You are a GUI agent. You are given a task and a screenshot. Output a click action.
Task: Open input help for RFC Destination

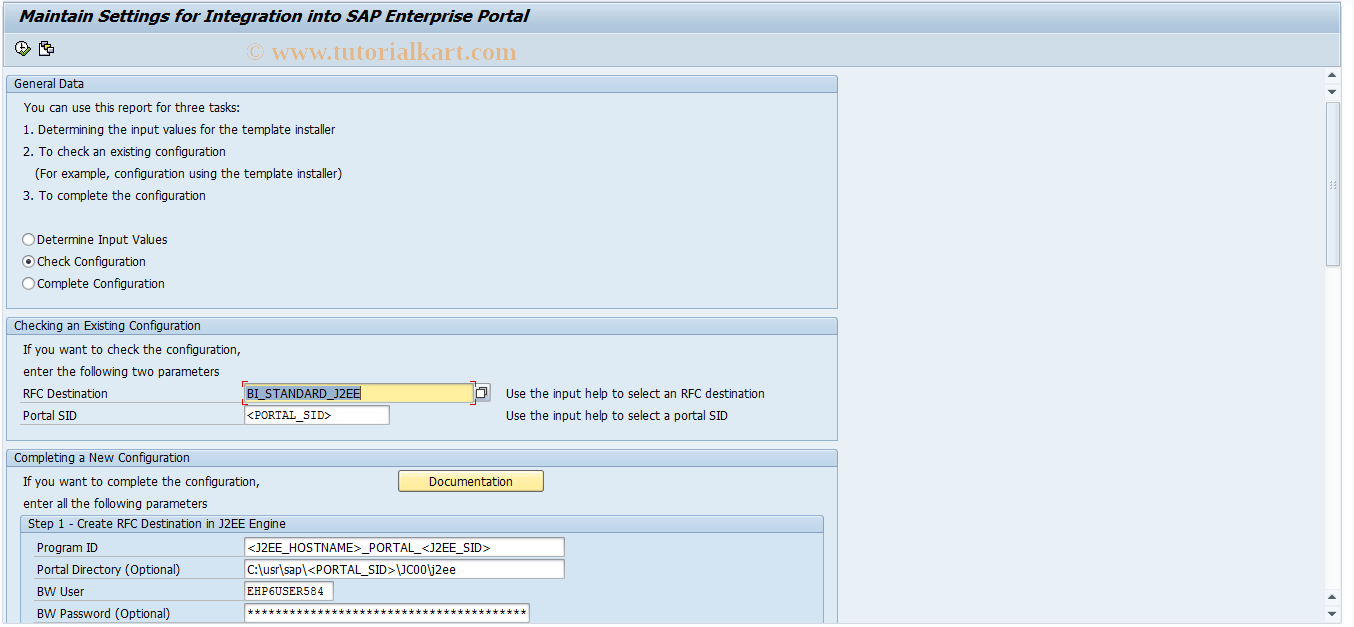[x=482, y=393]
